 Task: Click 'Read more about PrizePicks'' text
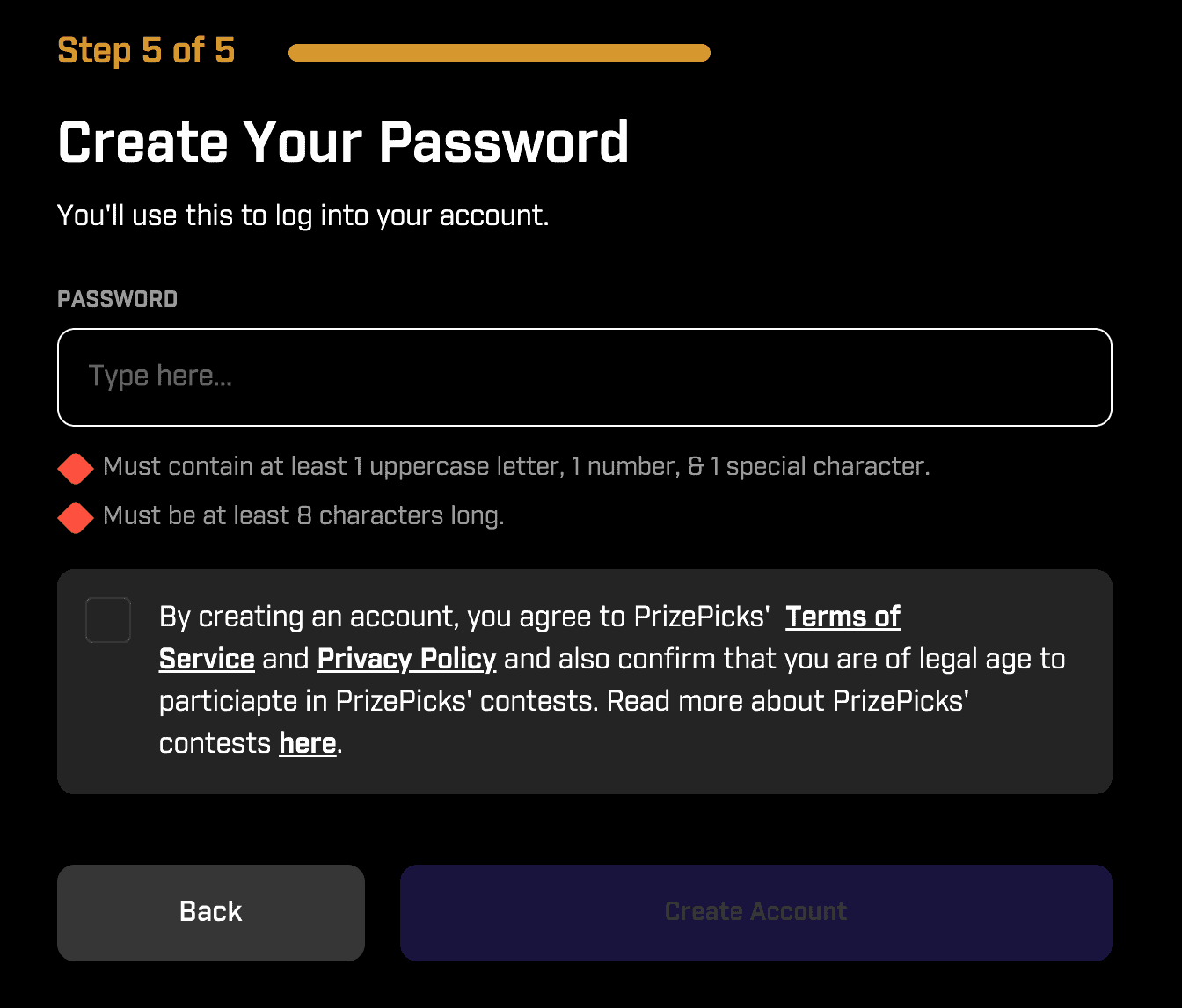click(x=788, y=701)
